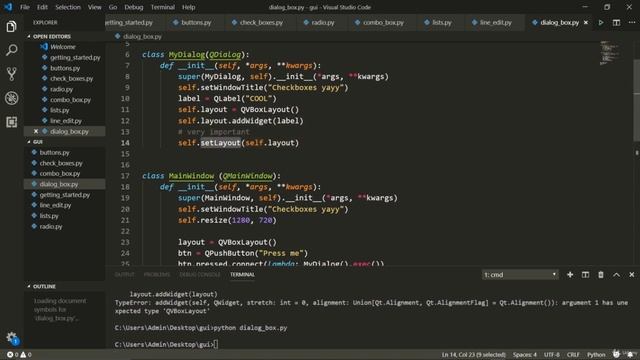This screenshot has height=360, width=640.
Task: Select the Terminal panel tab
Action: point(242,275)
